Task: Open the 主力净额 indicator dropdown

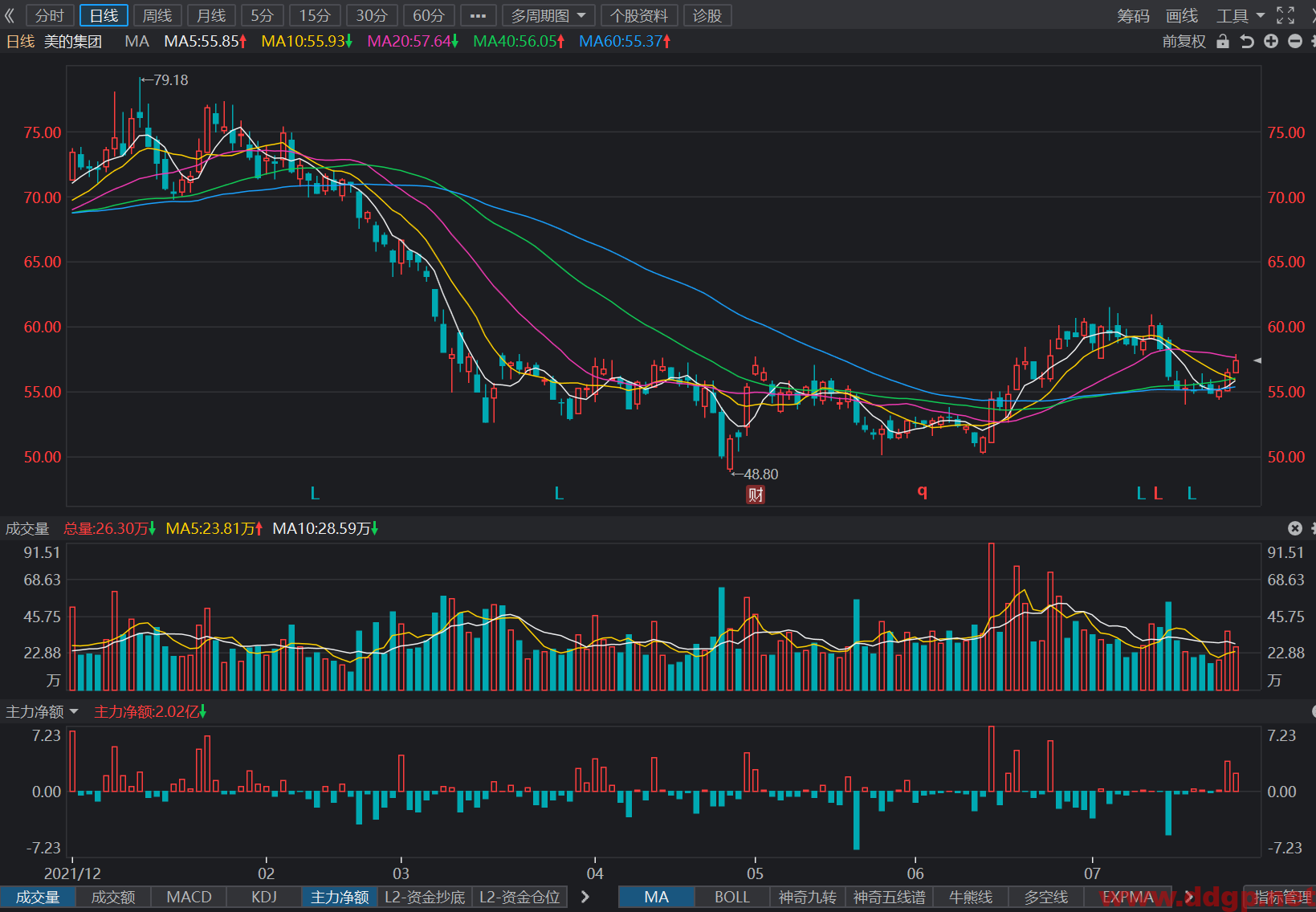Action: 43,712
